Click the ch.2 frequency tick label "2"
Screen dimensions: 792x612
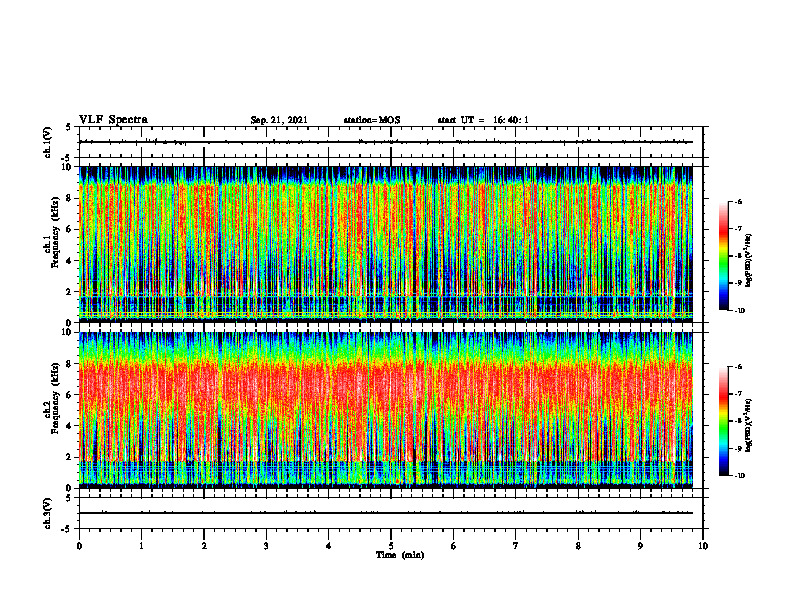coord(70,457)
